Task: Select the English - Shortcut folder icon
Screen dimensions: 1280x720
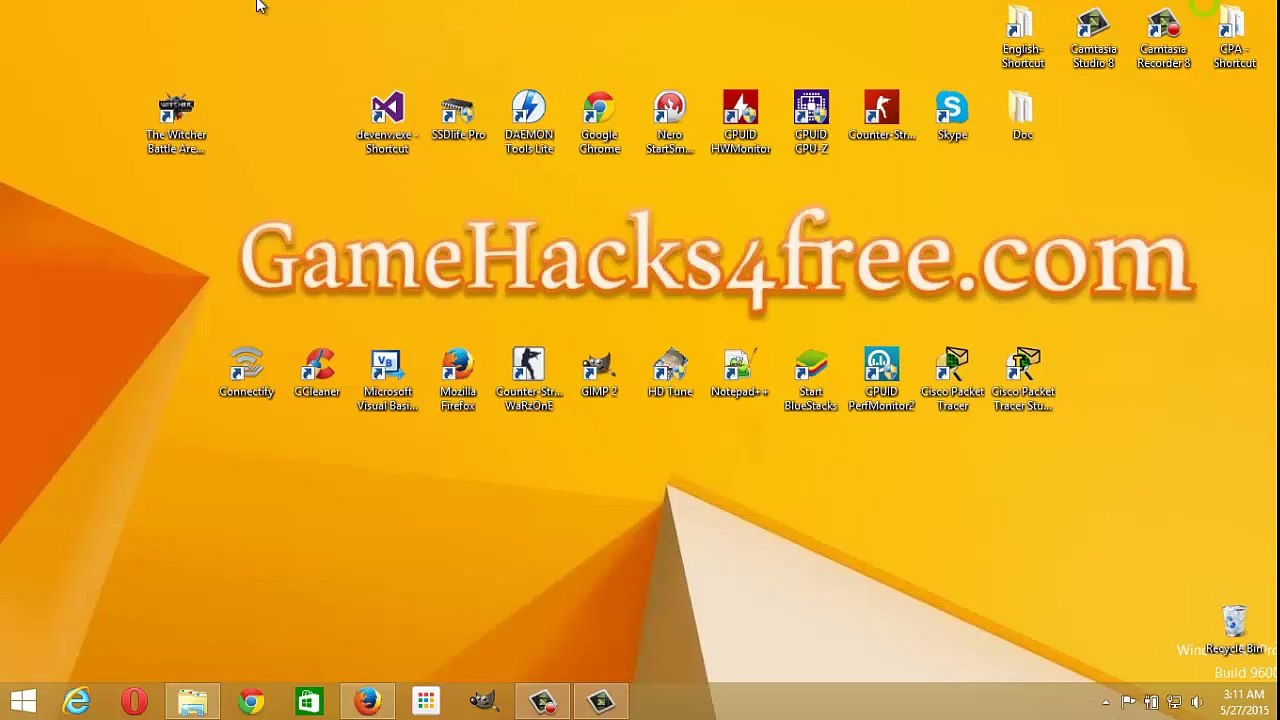Action: 1022,38
